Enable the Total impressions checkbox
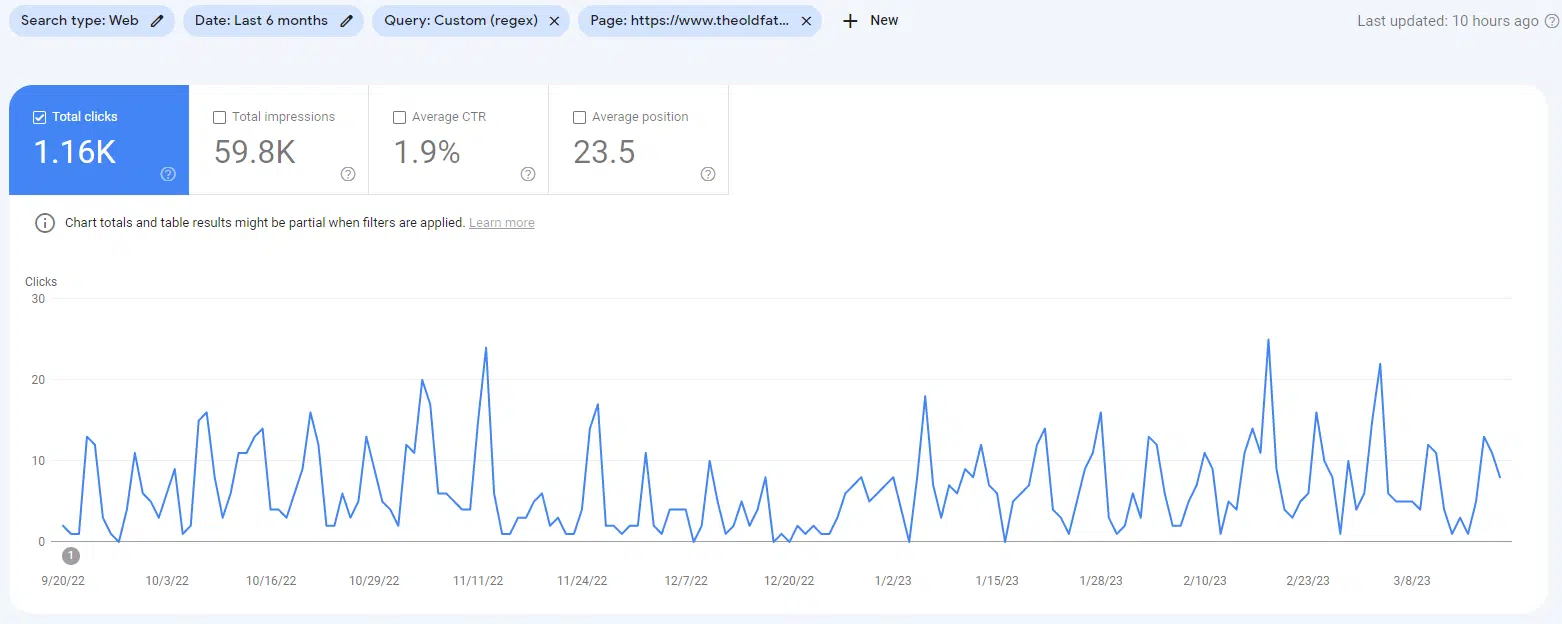The height and width of the screenshot is (624, 1562). (x=220, y=117)
